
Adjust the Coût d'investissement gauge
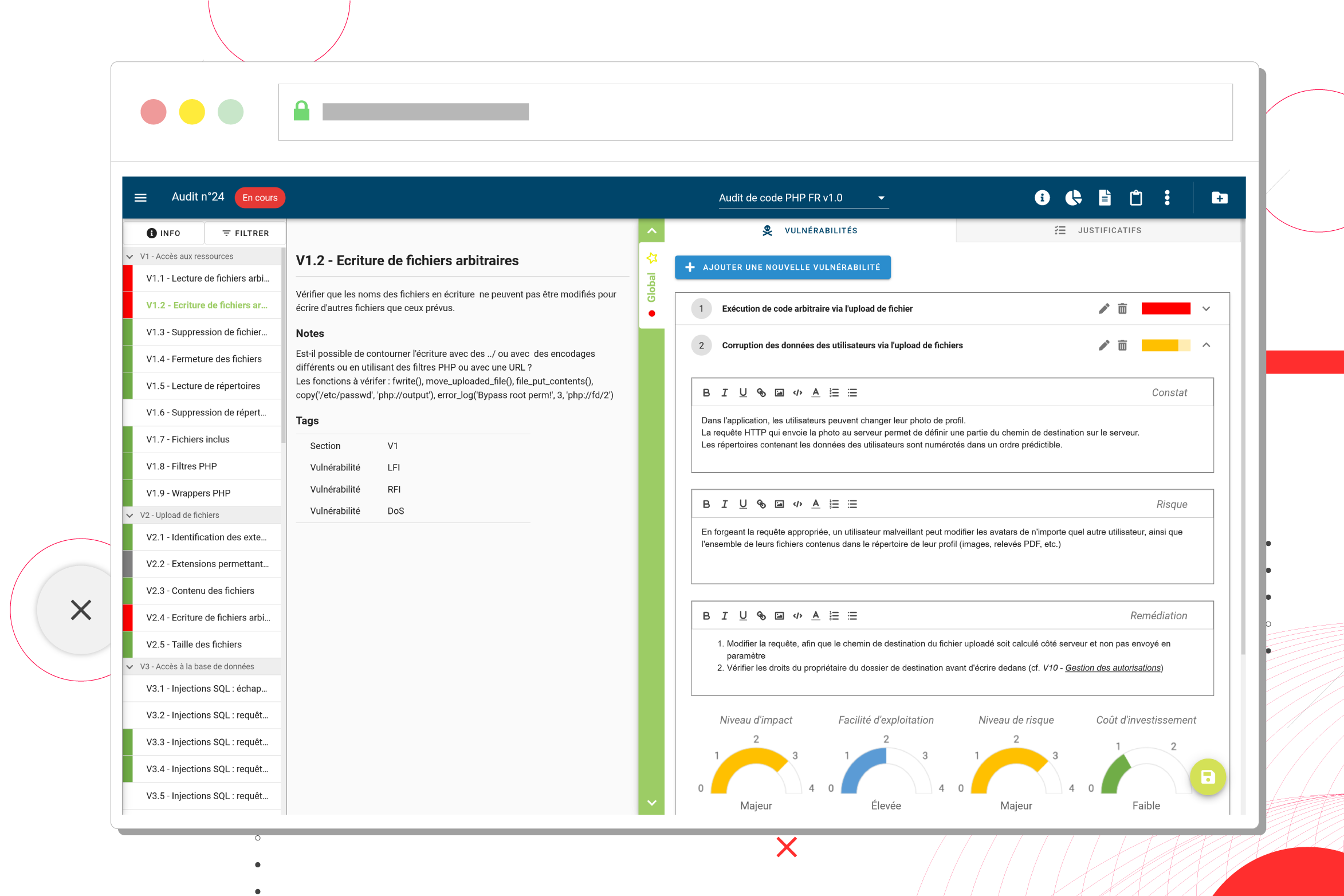pyautogui.click(x=1146, y=771)
